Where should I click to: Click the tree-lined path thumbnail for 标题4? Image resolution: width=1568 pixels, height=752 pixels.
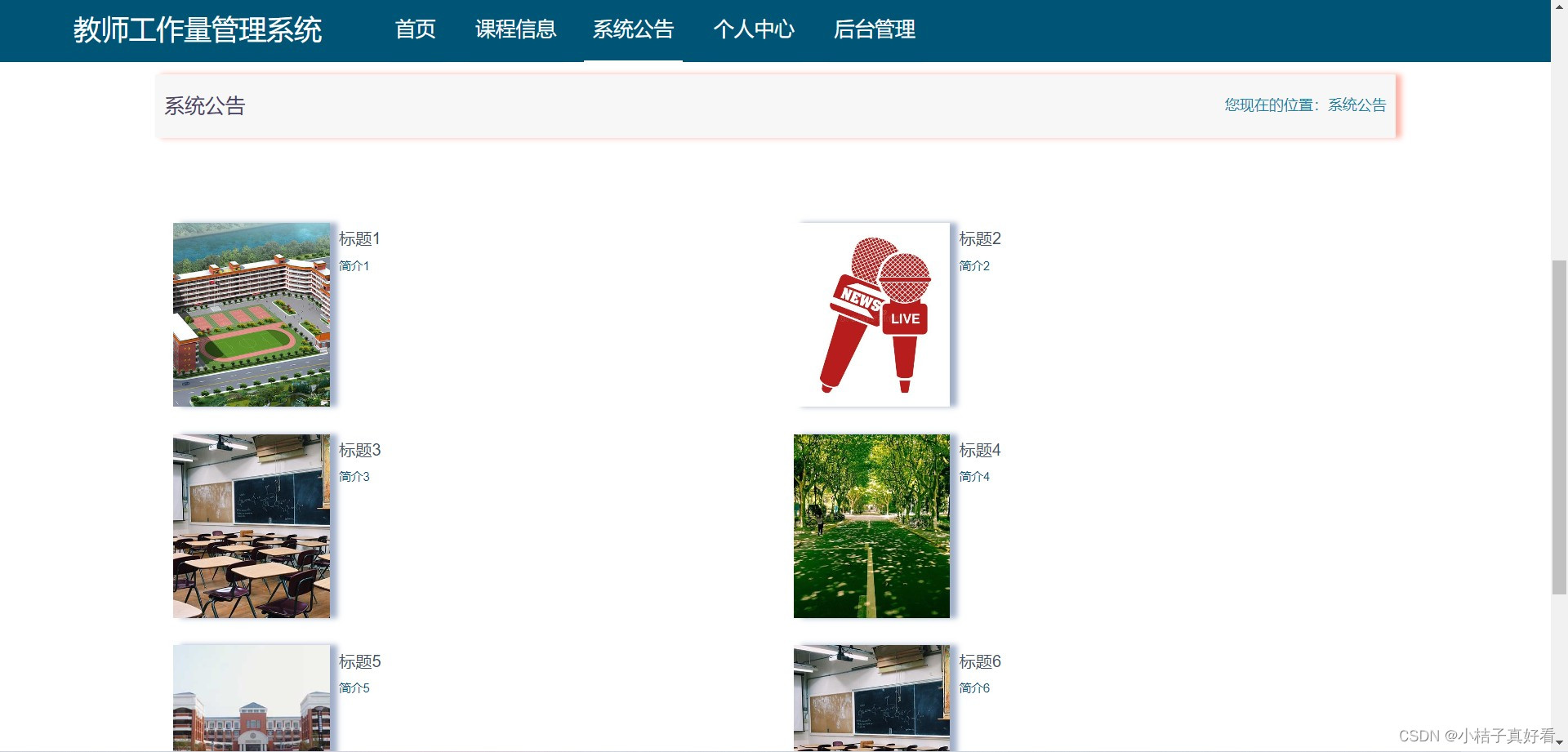click(871, 526)
